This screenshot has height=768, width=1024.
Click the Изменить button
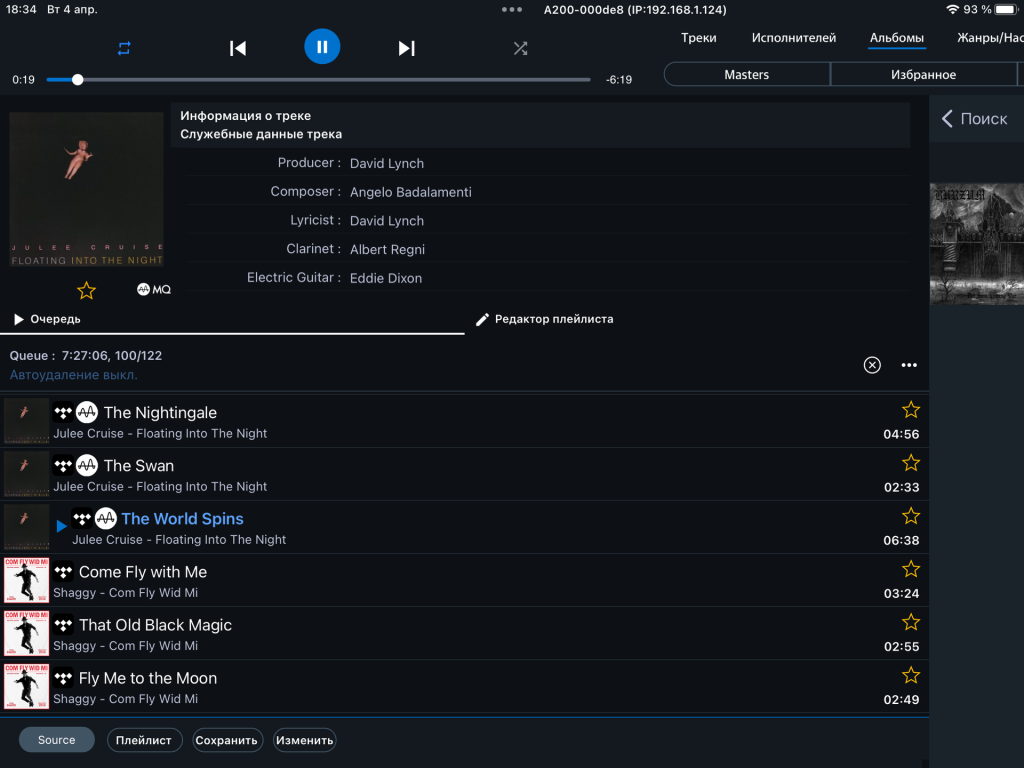point(304,740)
